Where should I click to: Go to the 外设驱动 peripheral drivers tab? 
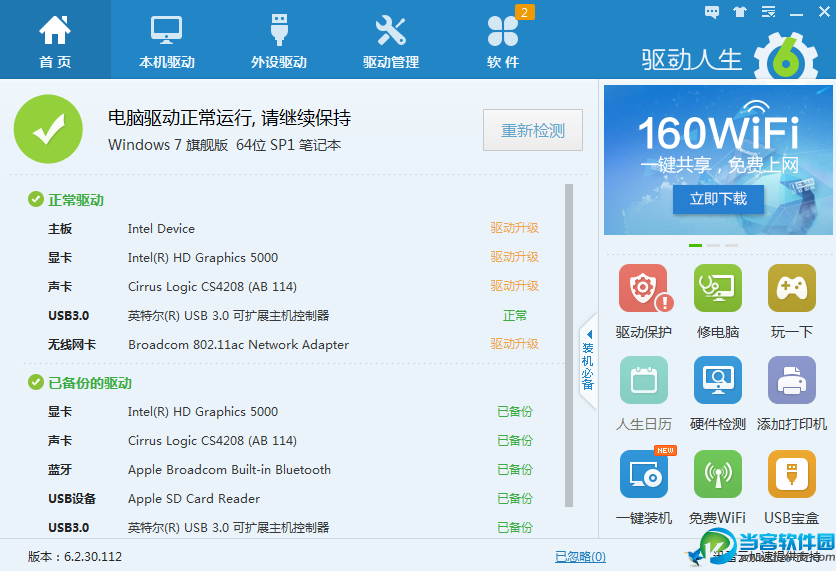tap(278, 40)
